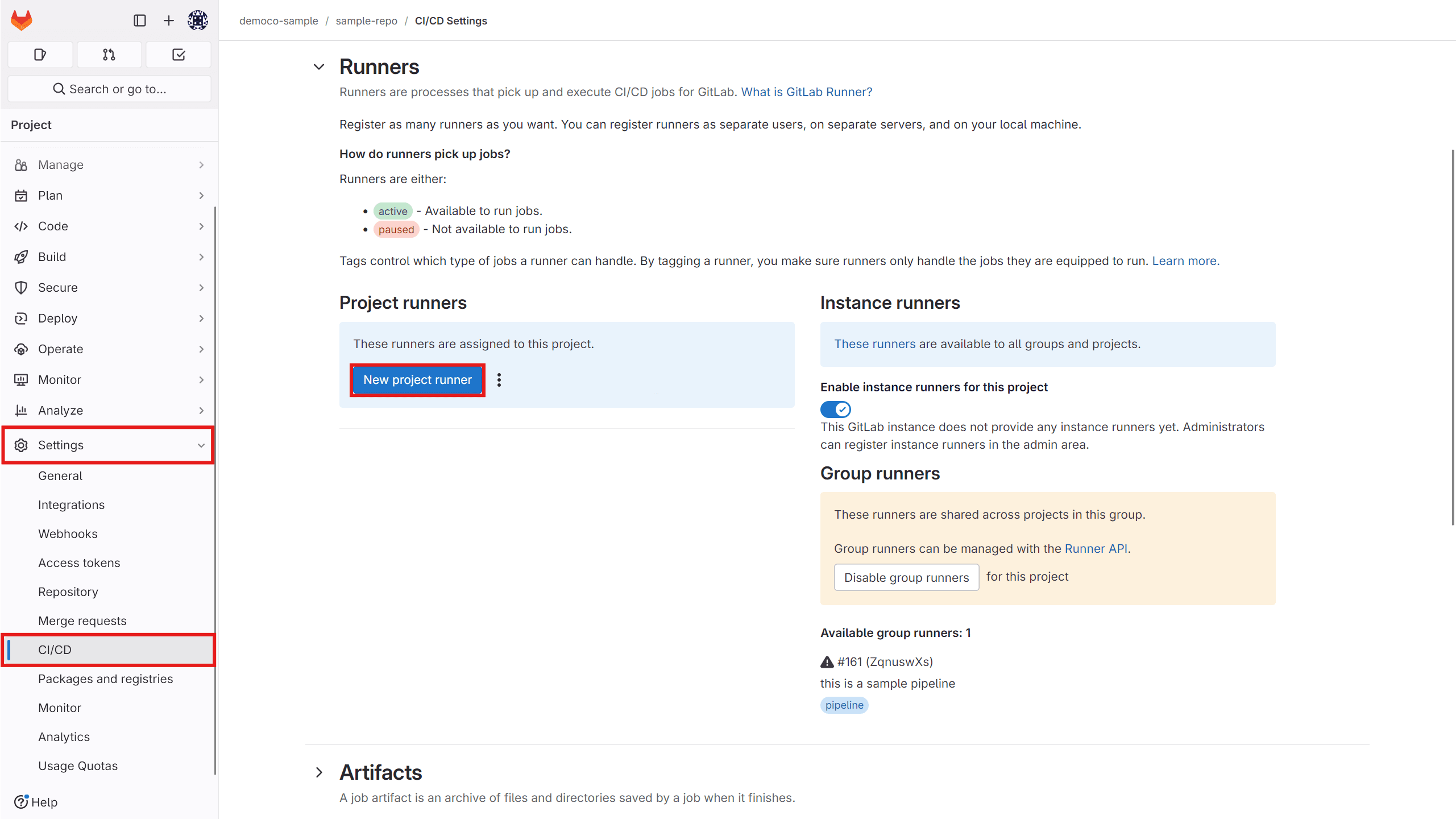
Task: Open merge requests shortcut icon
Action: [x=109, y=55]
